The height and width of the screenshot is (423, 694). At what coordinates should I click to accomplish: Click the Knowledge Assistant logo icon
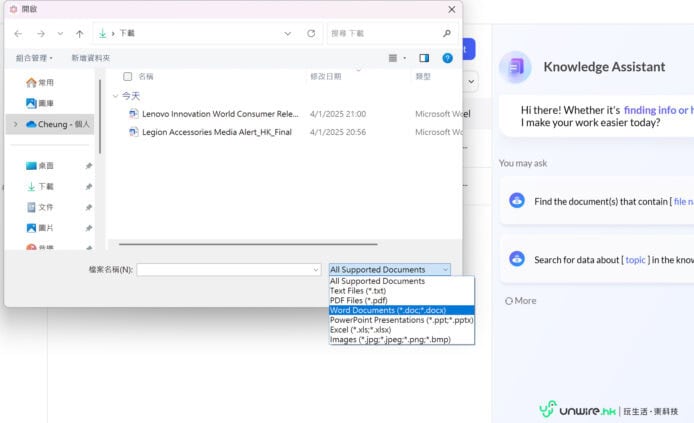(515, 67)
